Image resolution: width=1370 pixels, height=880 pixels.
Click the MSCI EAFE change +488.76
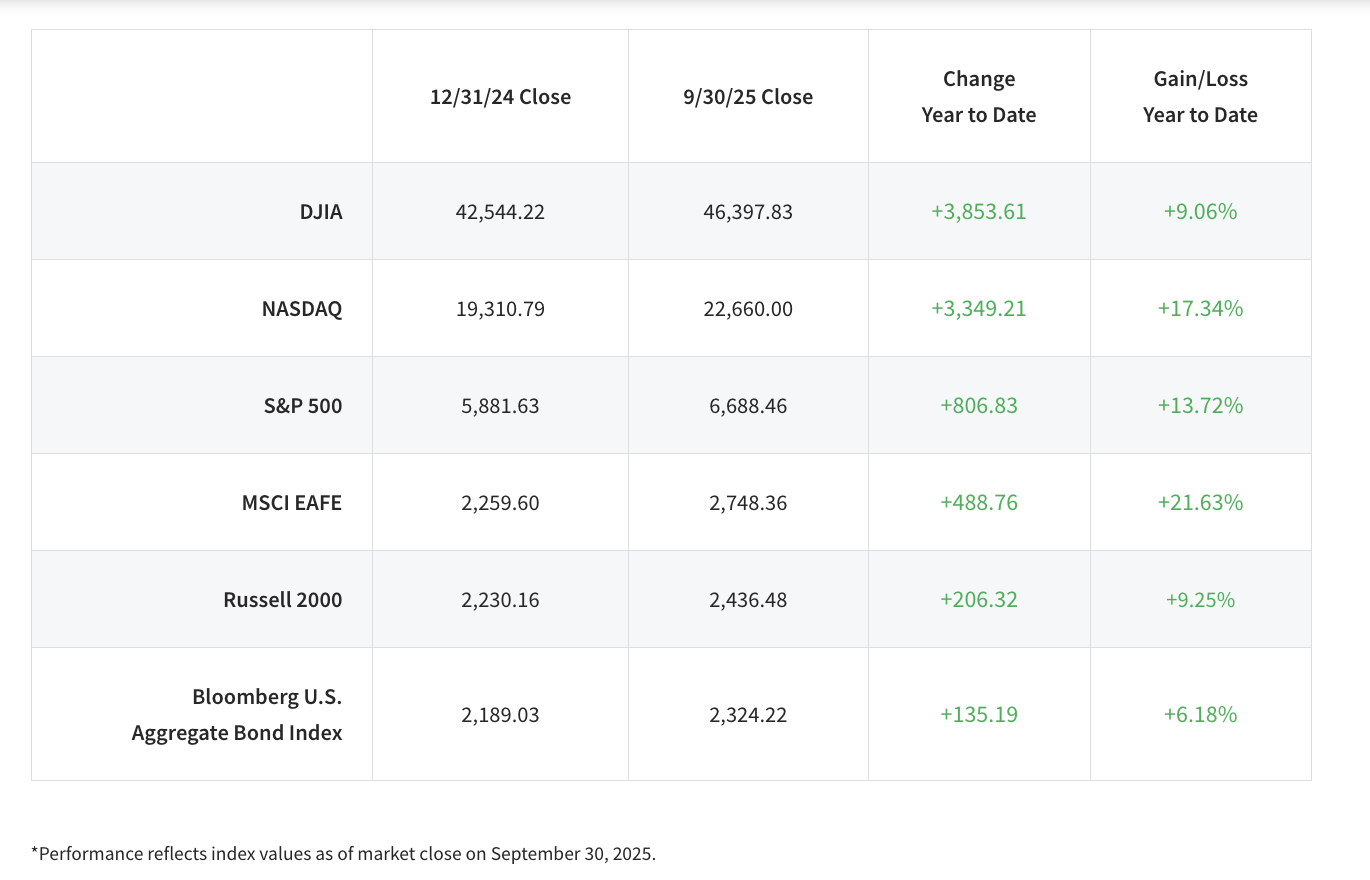pos(979,503)
